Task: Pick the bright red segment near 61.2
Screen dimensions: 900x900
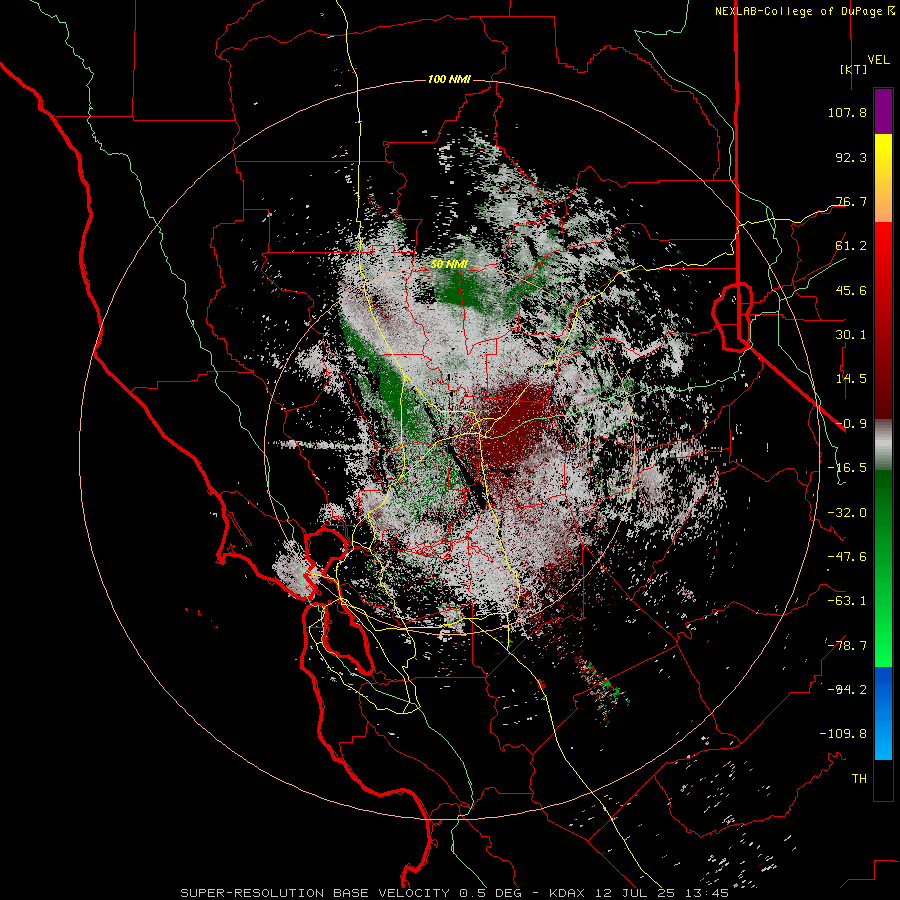Action: pos(883,244)
